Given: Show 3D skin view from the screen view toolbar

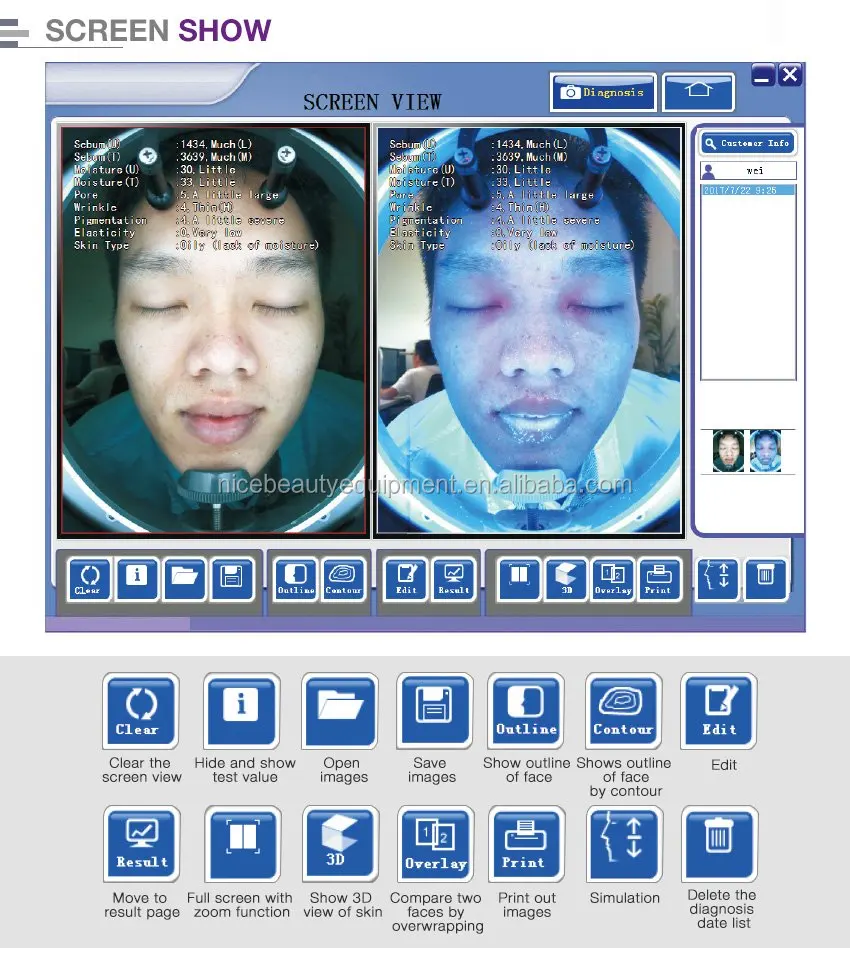Looking at the screenshot, I should click(x=566, y=579).
